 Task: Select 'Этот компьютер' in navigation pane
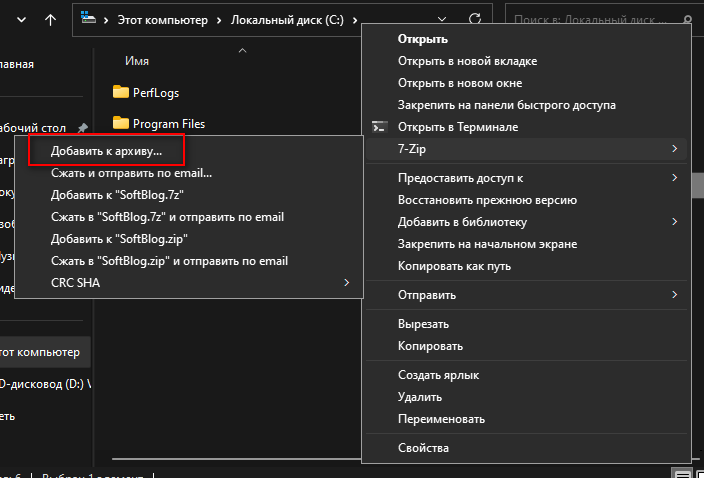coord(45,352)
